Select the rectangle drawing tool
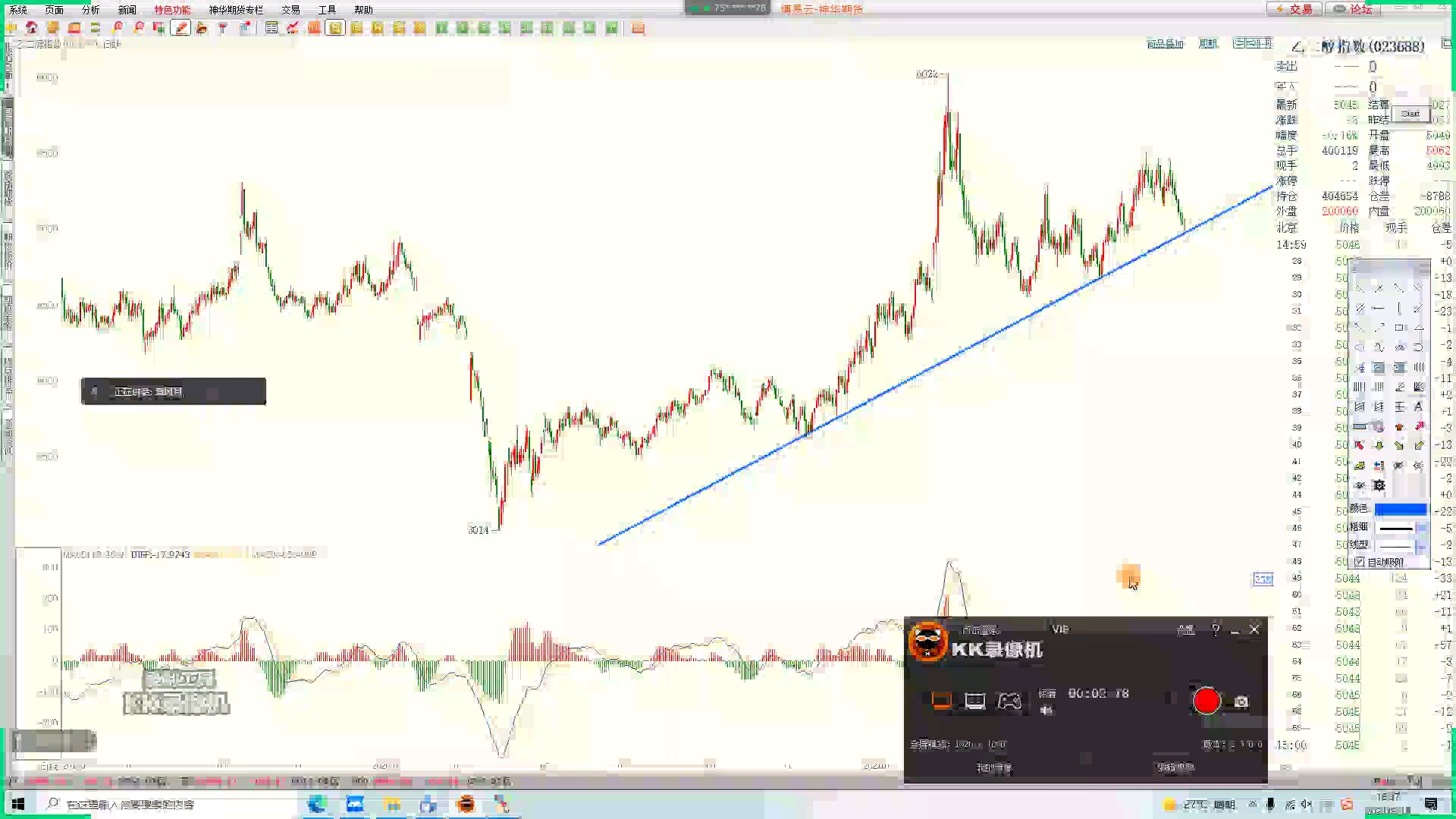1456x819 pixels. (1399, 328)
